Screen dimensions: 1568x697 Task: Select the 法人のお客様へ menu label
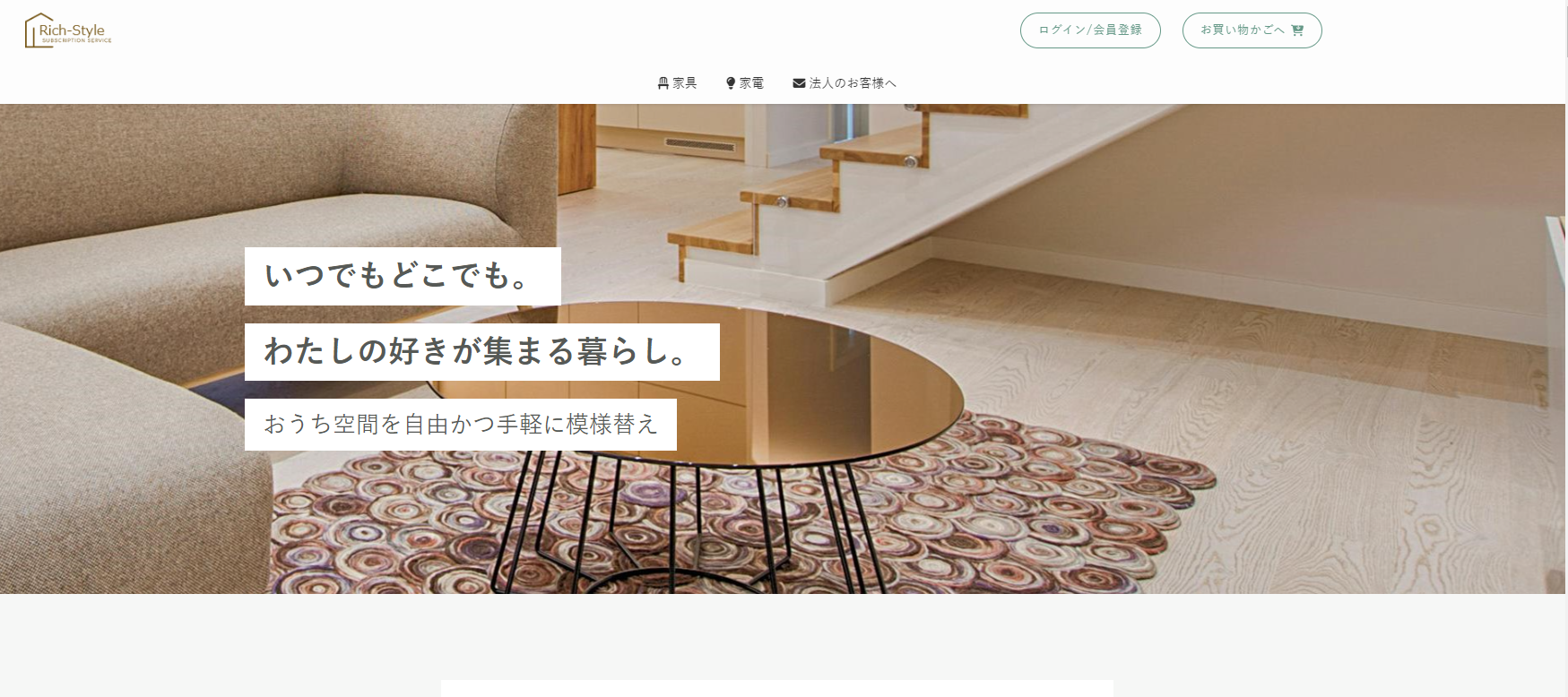point(853,83)
